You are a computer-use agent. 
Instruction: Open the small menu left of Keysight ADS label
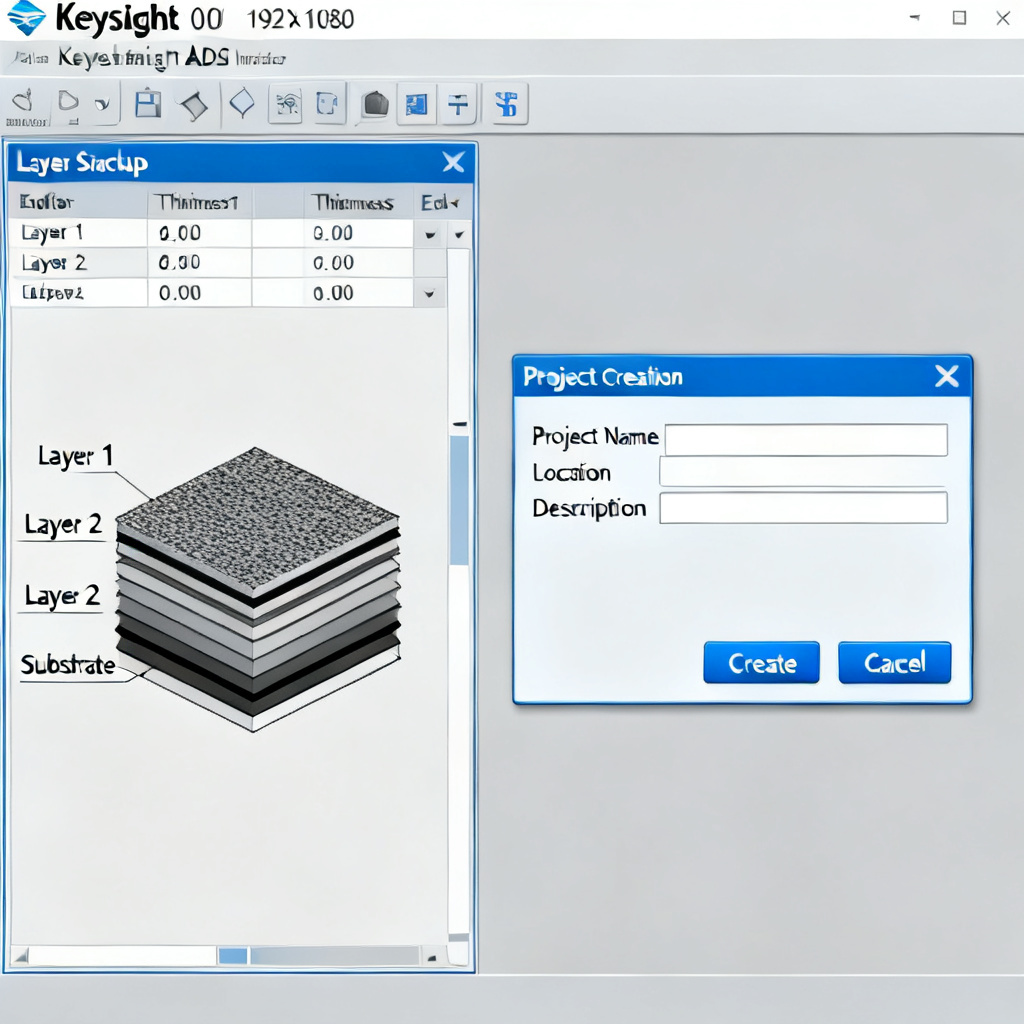31,58
